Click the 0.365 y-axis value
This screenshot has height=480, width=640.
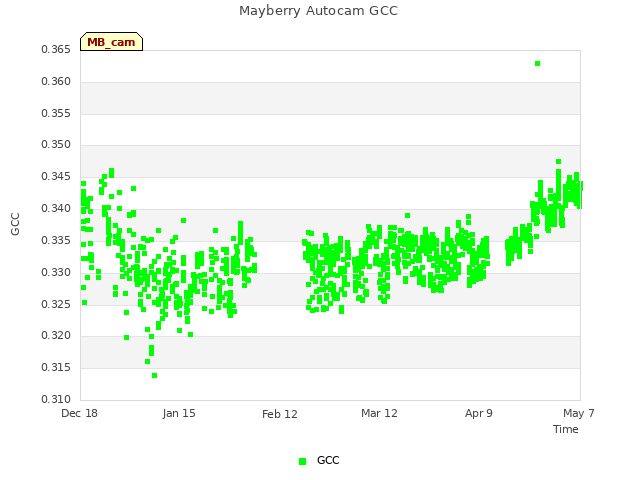tap(56, 49)
